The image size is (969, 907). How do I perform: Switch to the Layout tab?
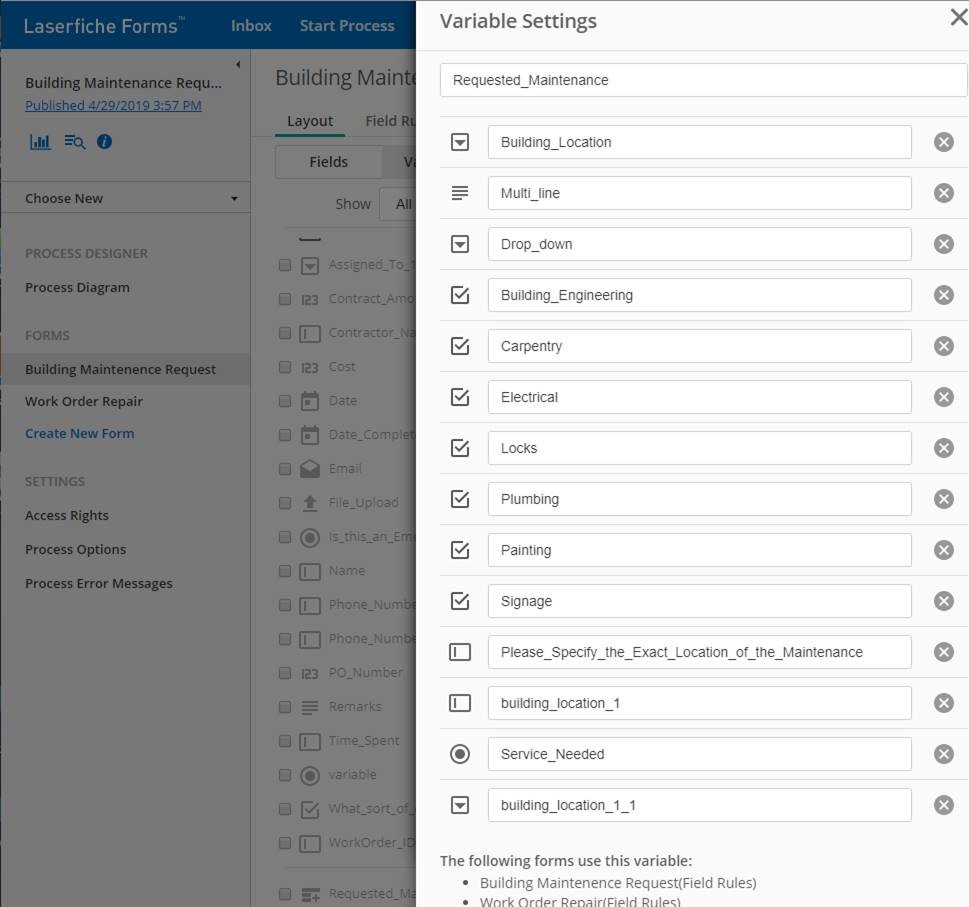[x=310, y=121]
